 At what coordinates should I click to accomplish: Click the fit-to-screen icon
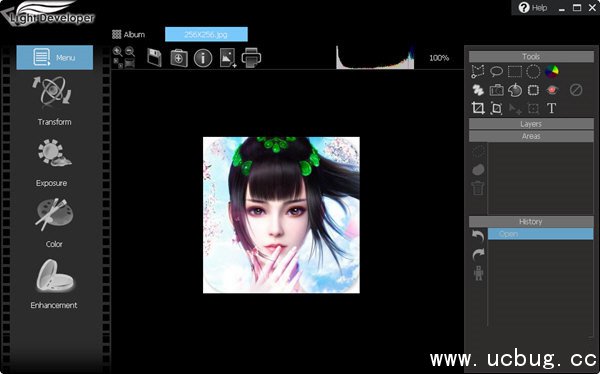130,63
